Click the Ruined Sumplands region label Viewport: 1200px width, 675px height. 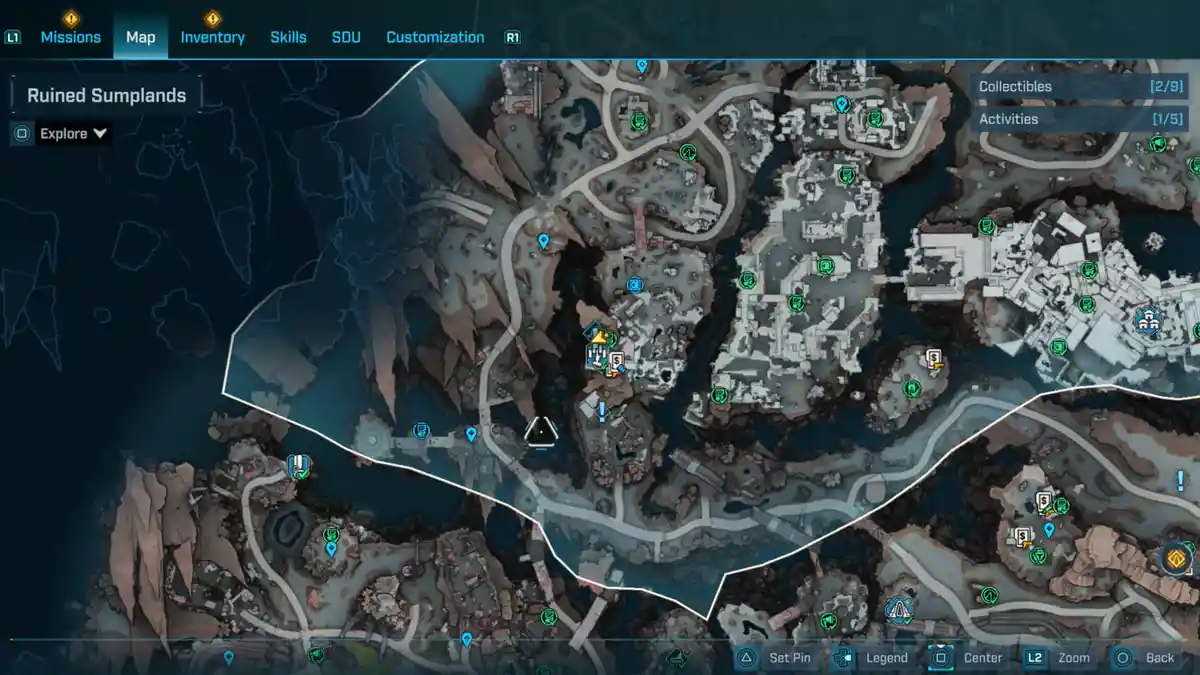pos(106,96)
